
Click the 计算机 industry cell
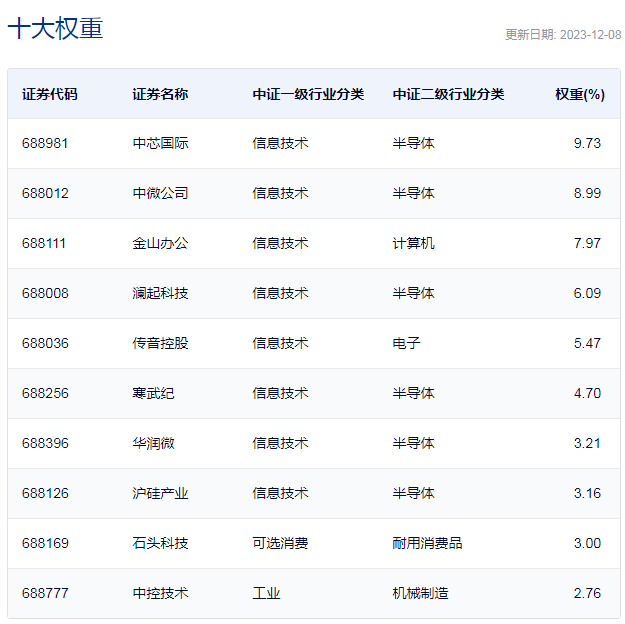click(413, 243)
